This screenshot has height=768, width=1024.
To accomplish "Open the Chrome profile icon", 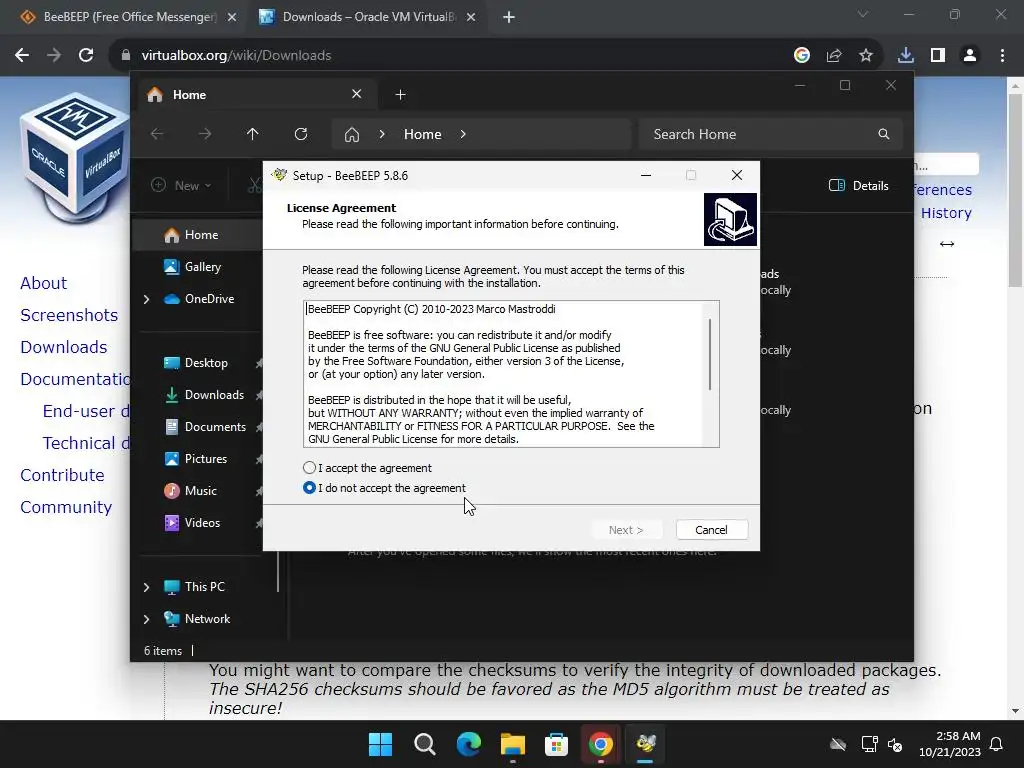I will pyautogui.click(x=970, y=56).
